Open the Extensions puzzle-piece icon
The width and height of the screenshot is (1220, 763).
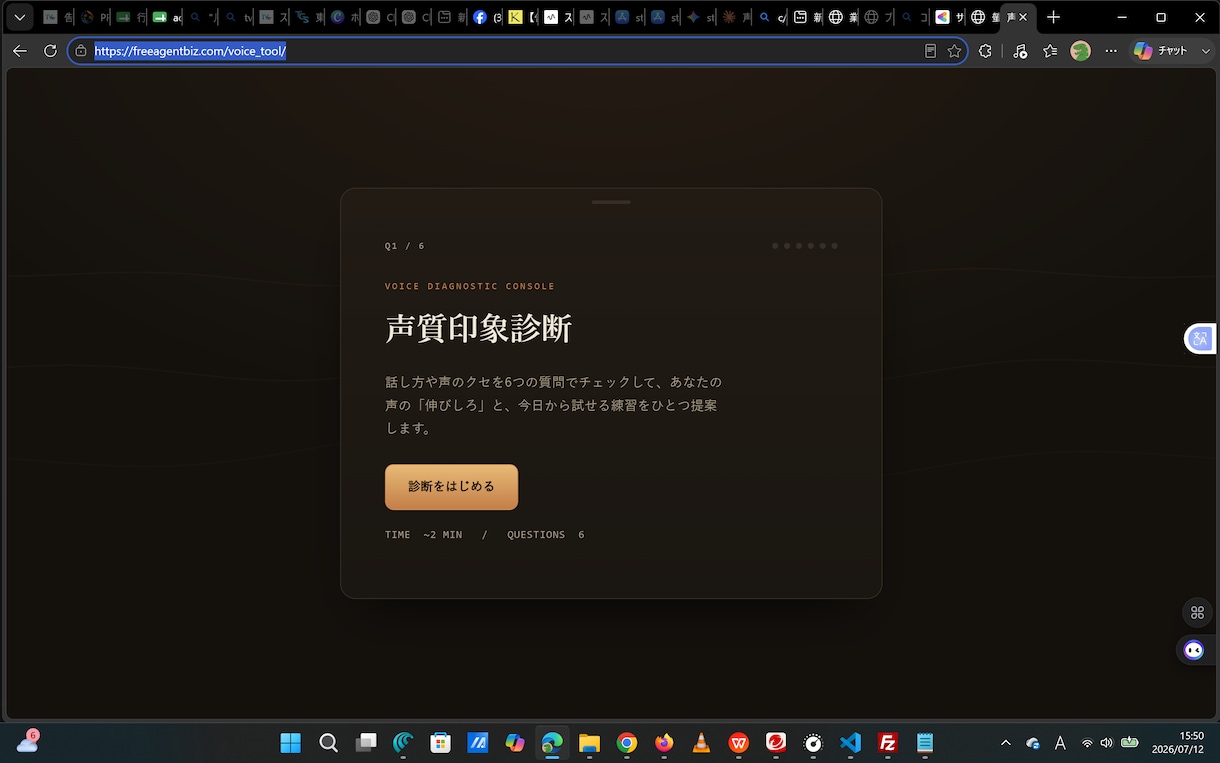click(x=985, y=51)
